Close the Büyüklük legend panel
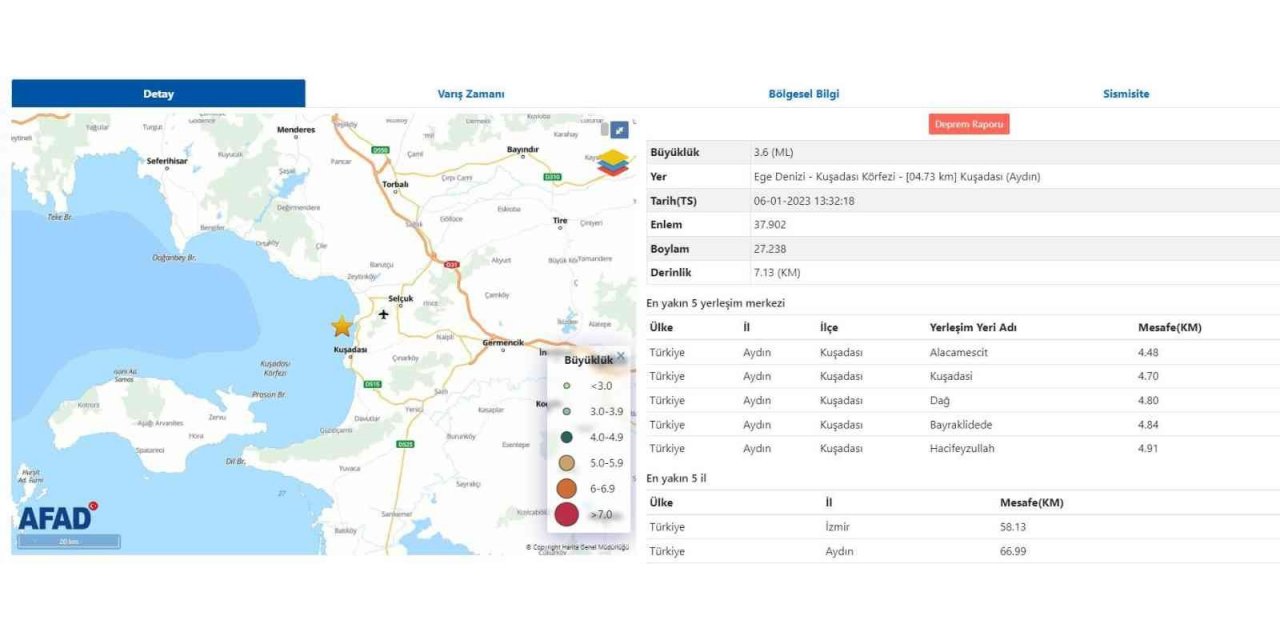The width and height of the screenshot is (1280, 640). (x=621, y=356)
